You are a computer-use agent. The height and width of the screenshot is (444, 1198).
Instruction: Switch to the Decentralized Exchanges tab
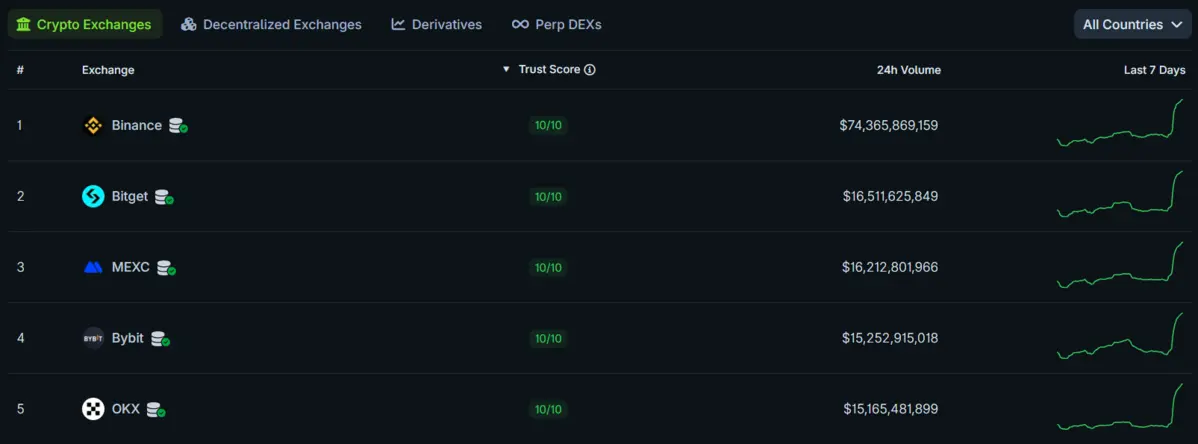[x=271, y=25]
